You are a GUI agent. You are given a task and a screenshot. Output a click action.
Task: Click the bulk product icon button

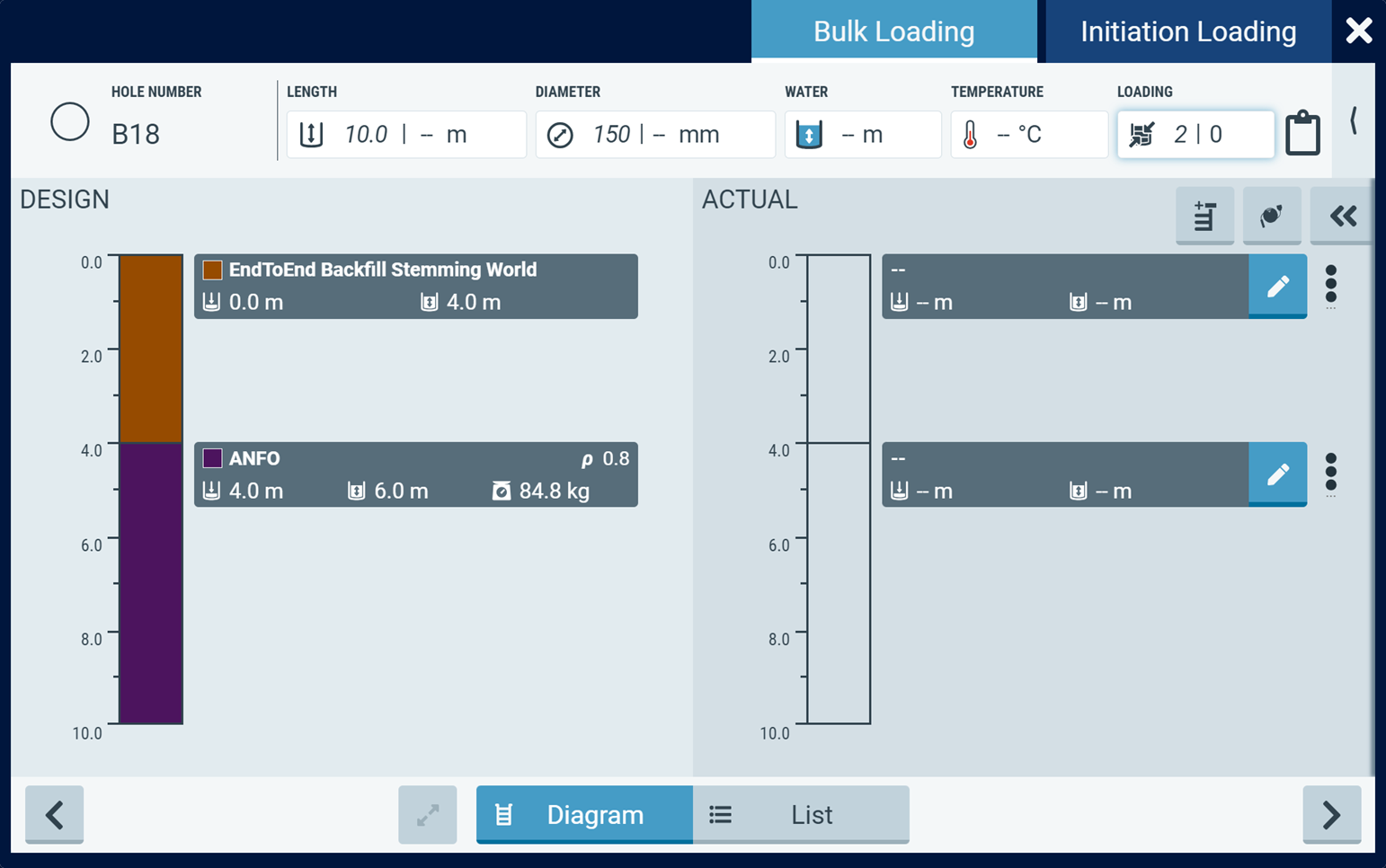pos(1272,216)
